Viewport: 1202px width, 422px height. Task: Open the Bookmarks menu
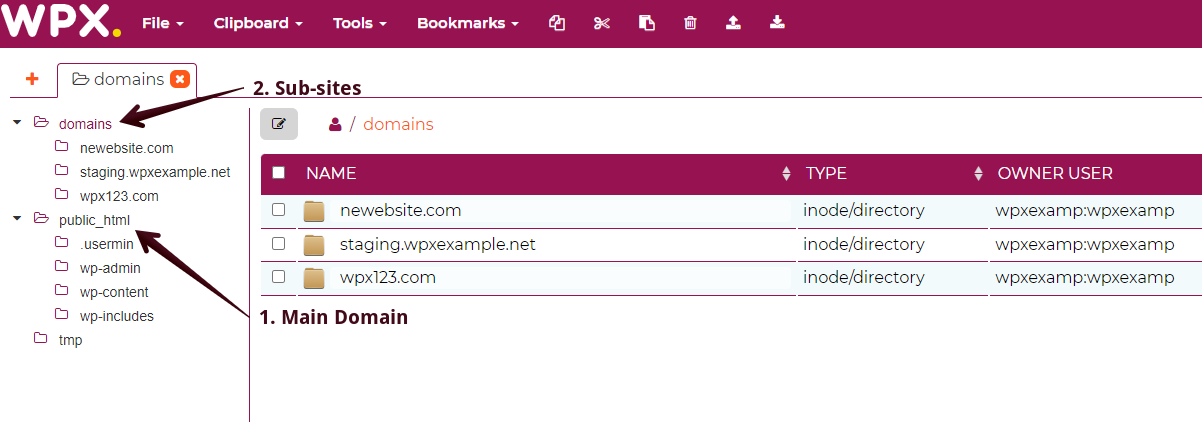[467, 23]
